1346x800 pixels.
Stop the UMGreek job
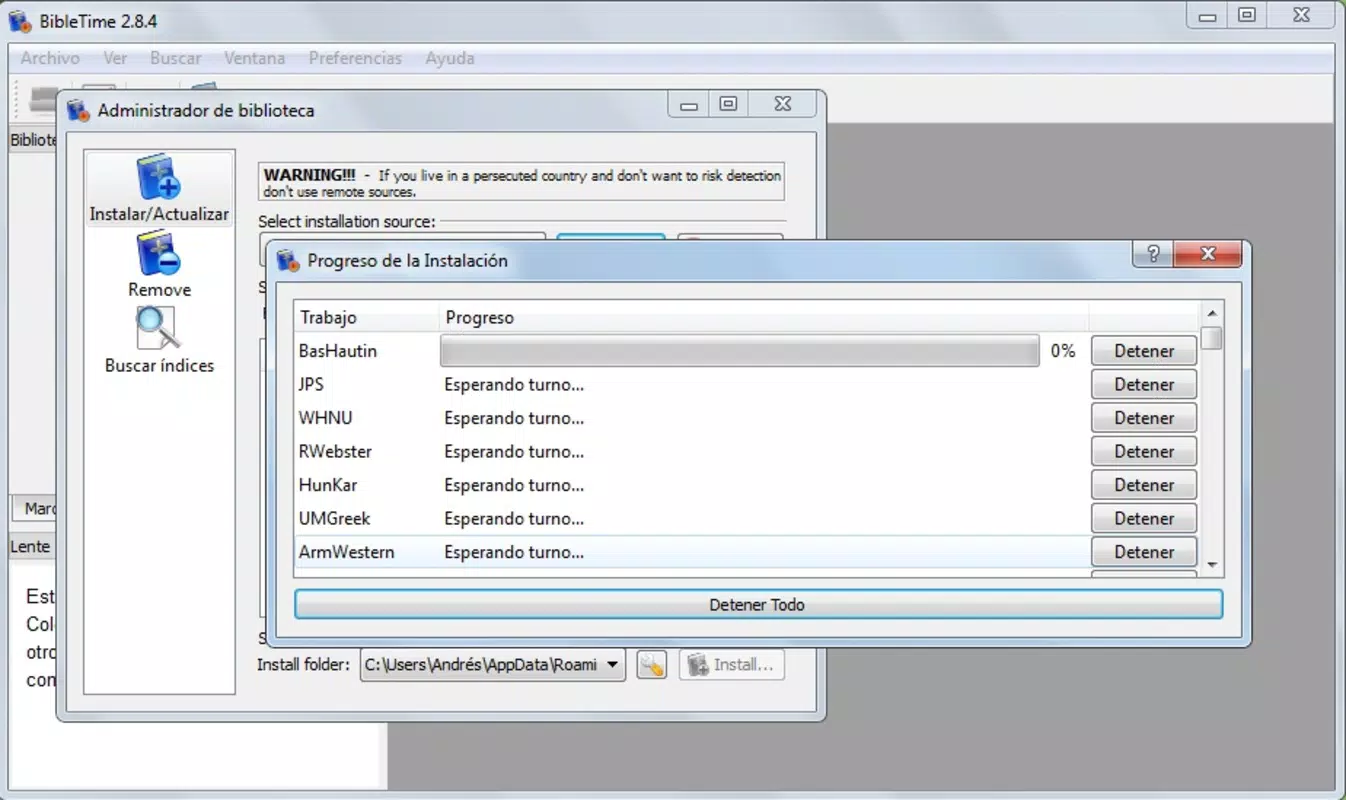click(1144, 519)
